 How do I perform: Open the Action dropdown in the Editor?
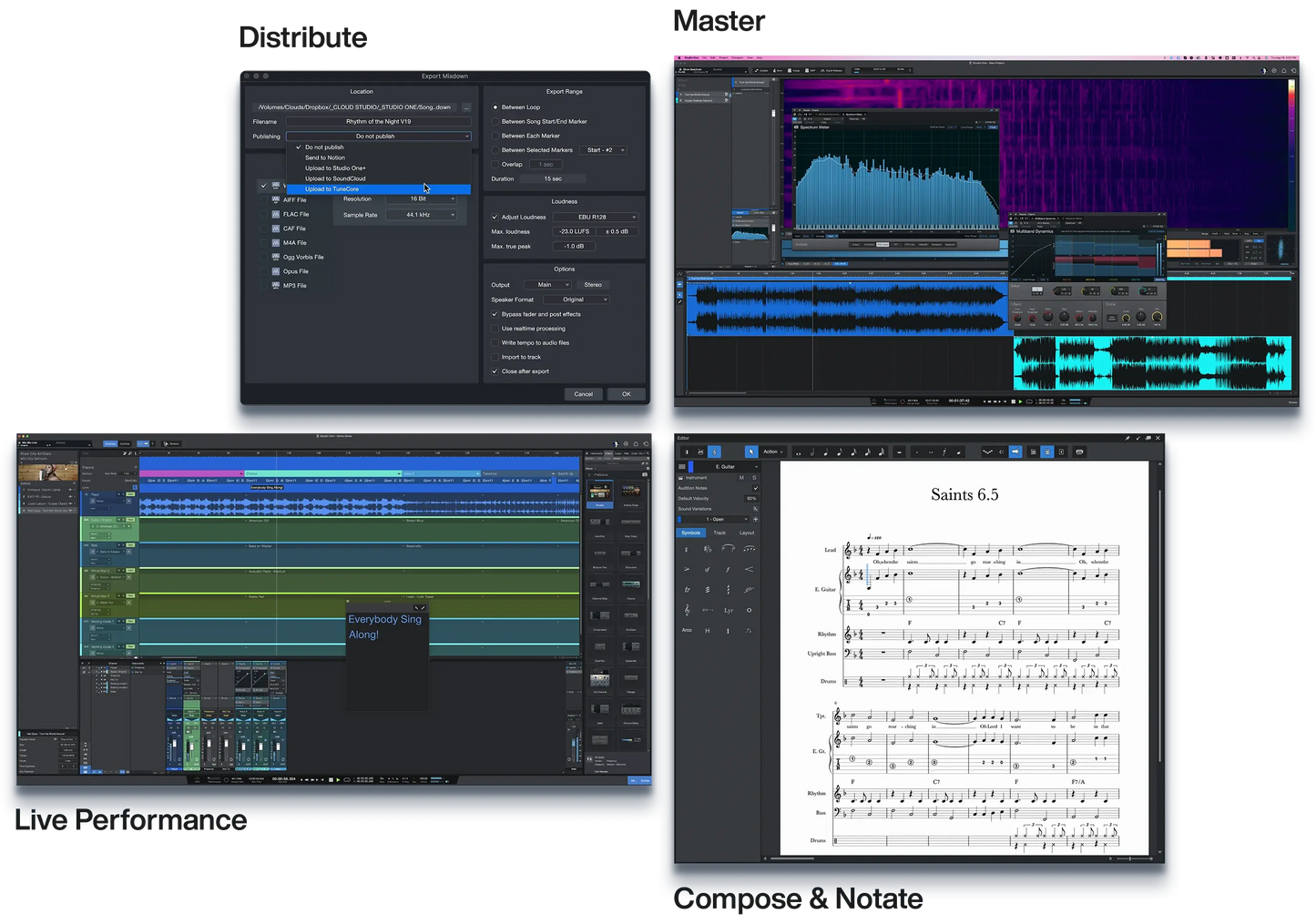(x=773, y=452)
